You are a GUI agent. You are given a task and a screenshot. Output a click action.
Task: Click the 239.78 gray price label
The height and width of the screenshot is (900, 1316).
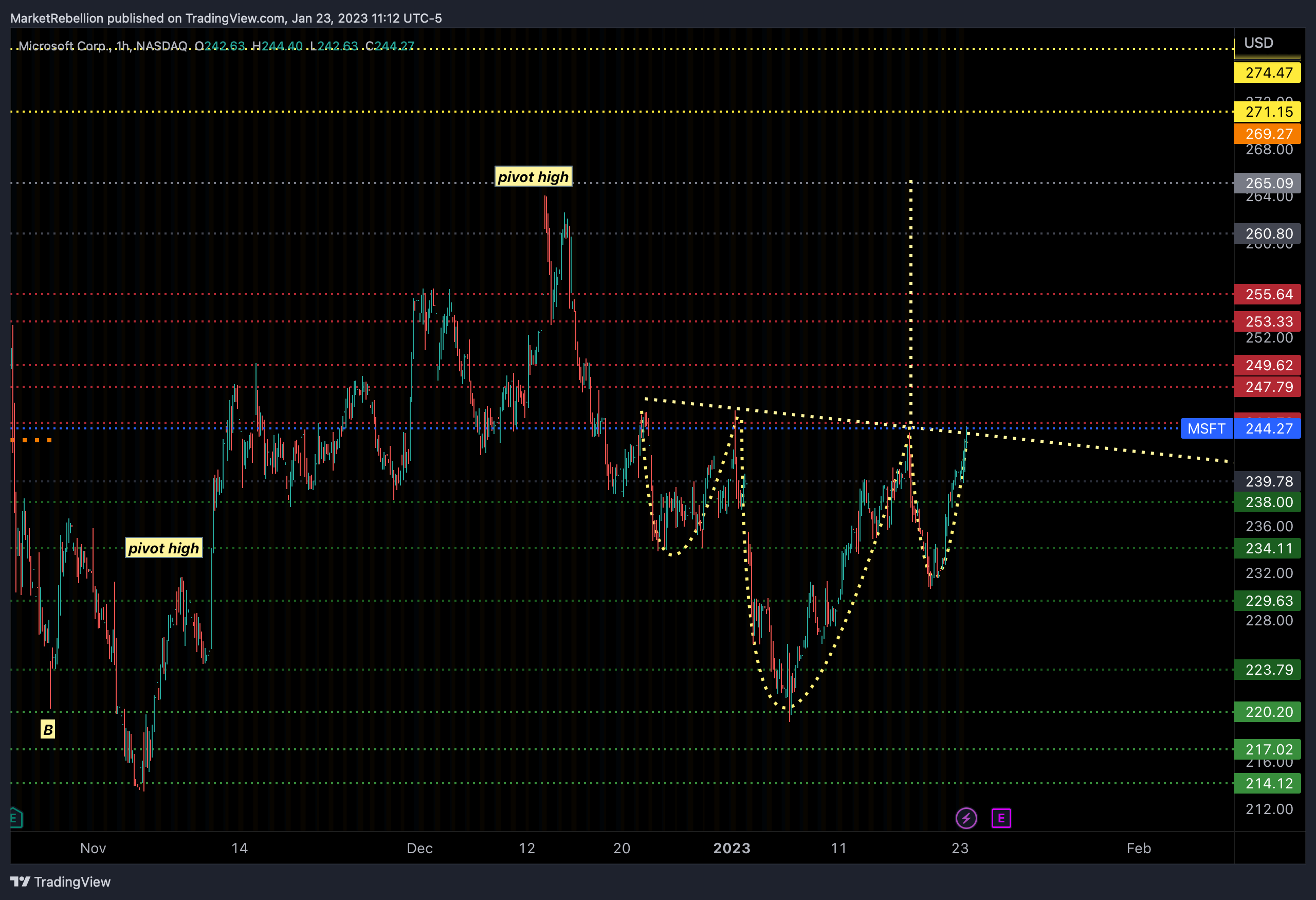pos(1267,481)
